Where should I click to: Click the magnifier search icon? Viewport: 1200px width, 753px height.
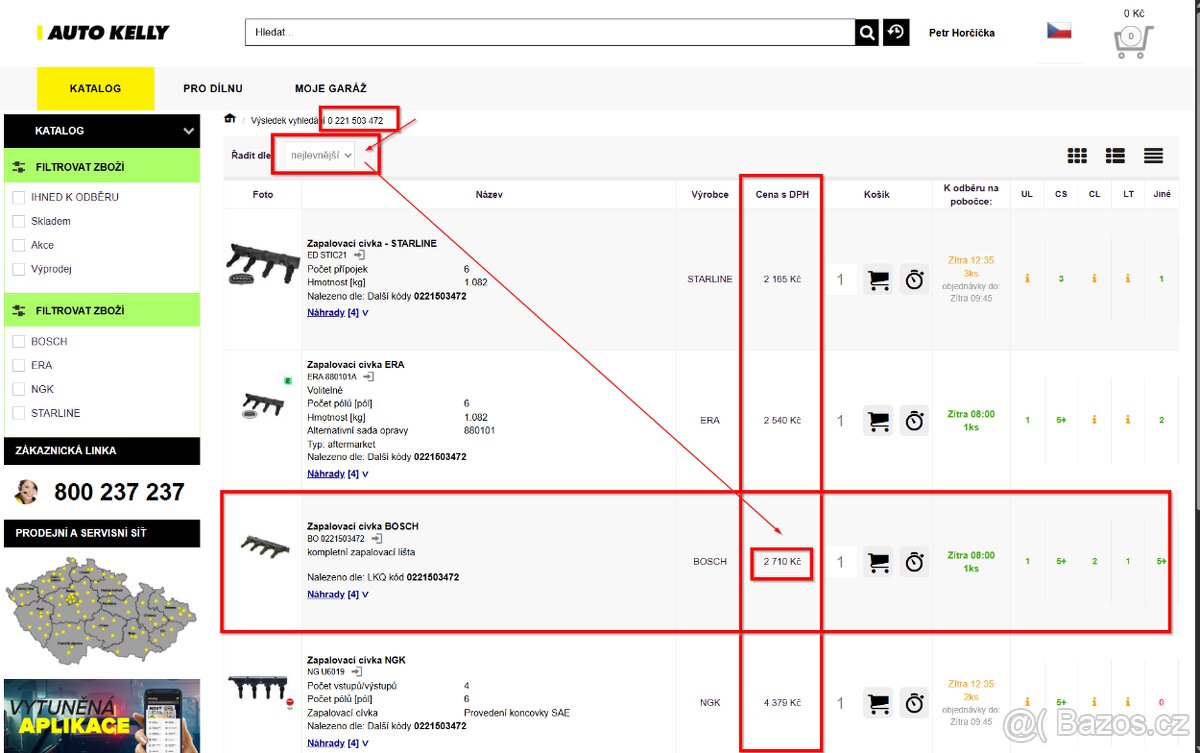pyautogui.click(x=867, y=33)
